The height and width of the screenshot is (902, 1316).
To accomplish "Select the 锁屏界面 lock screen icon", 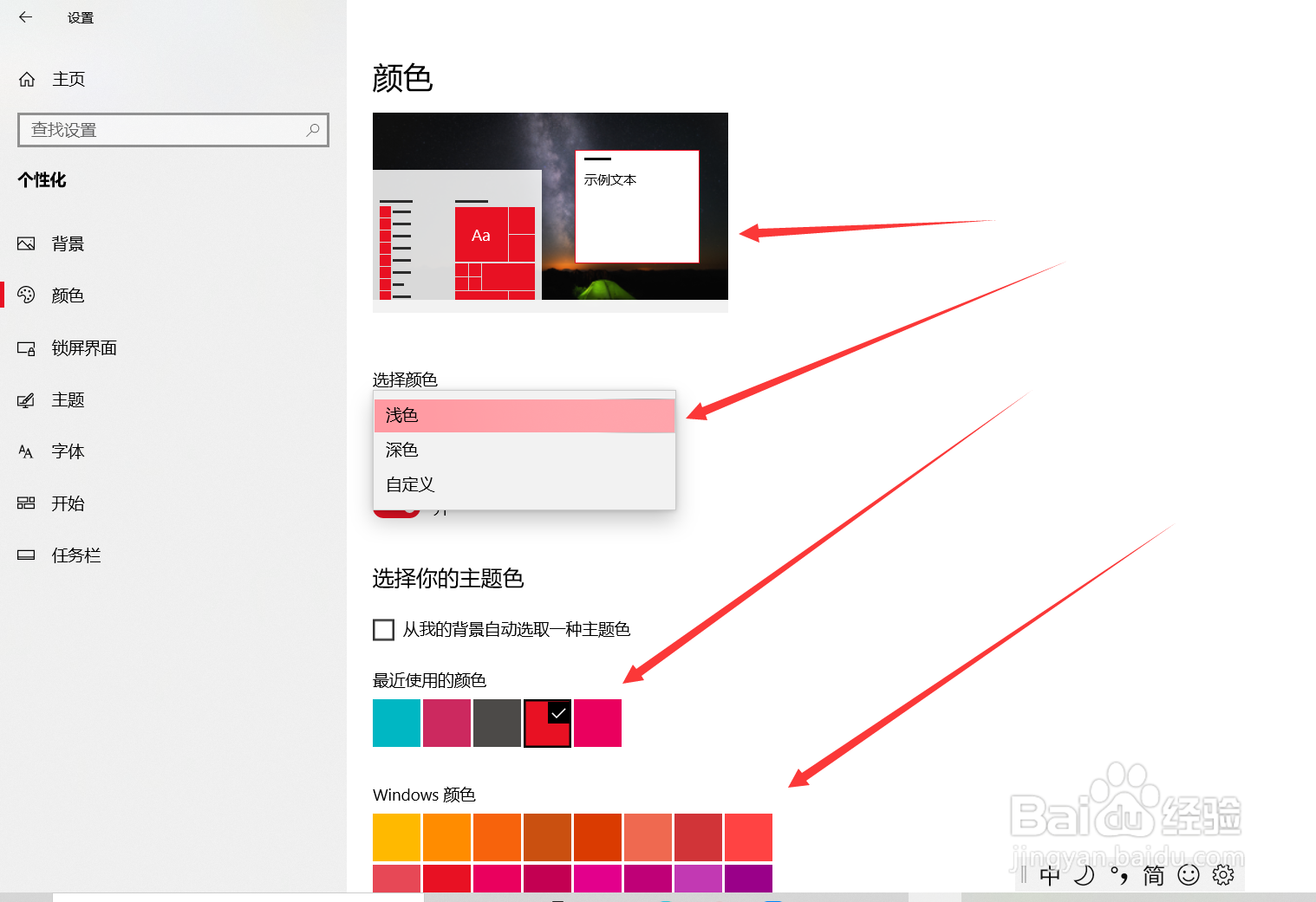I will 26,347.
